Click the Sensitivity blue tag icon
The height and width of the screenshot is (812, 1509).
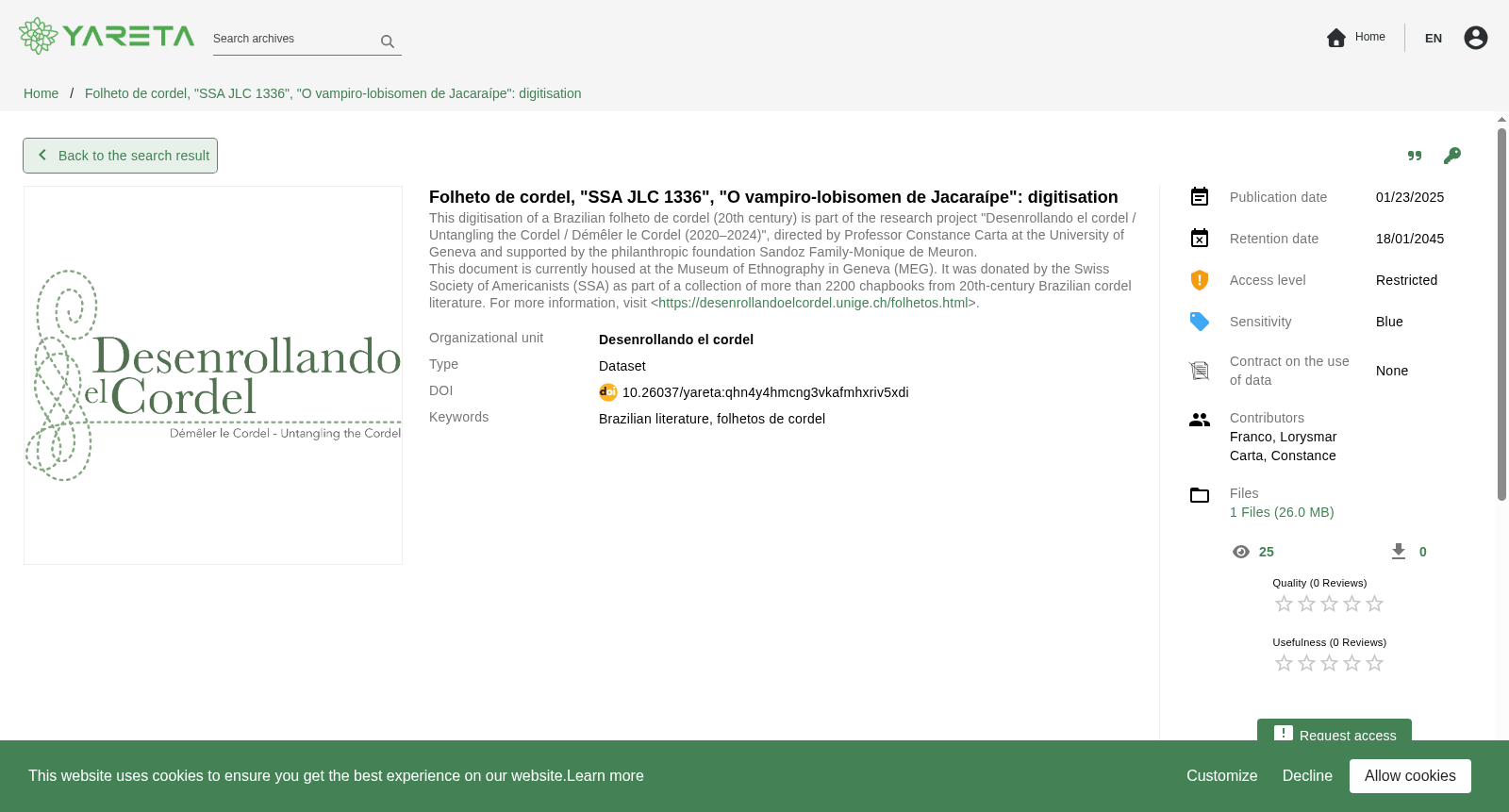(1200, 322)
